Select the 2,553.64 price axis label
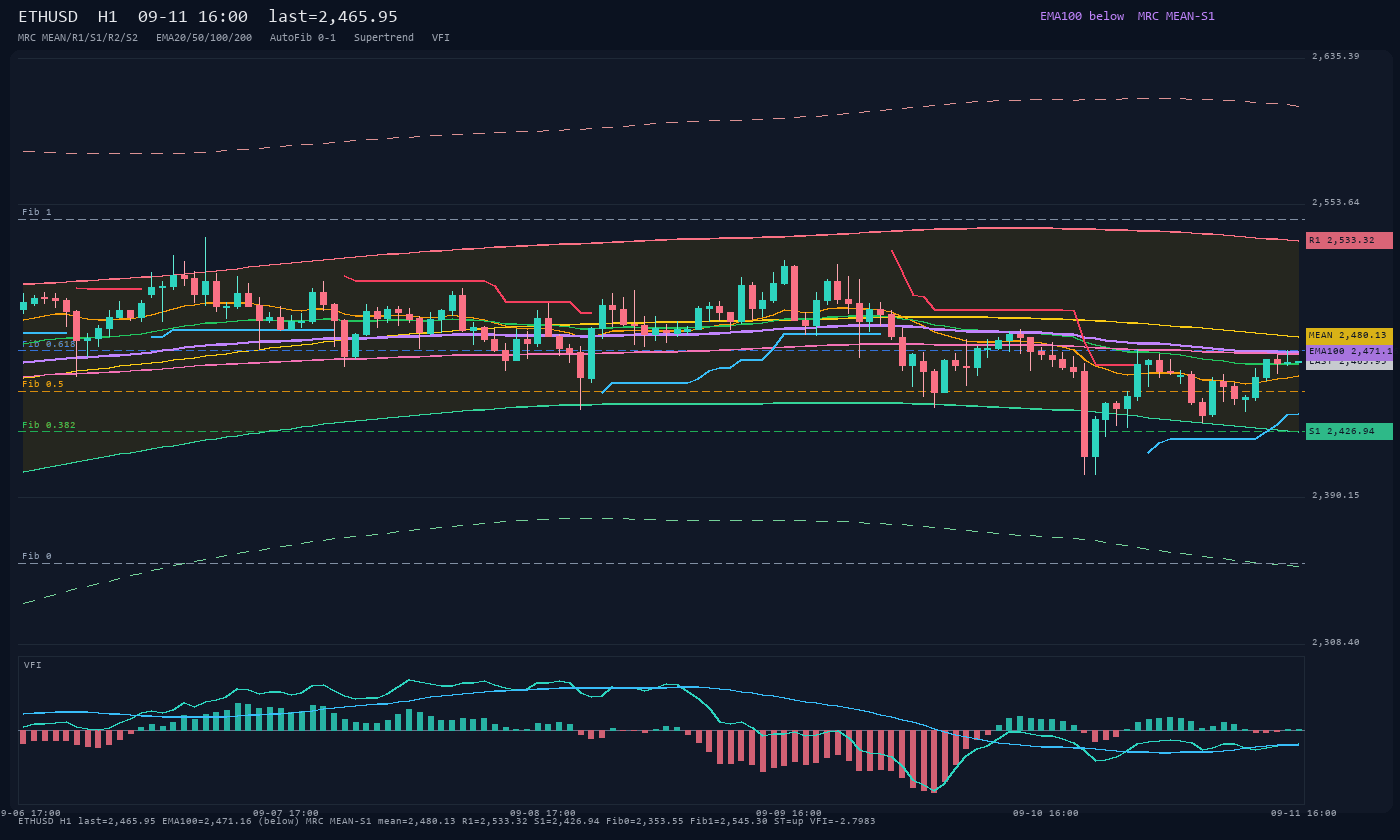The width and height of the screenshot is (1400, 840). [x=1336, y=202]
